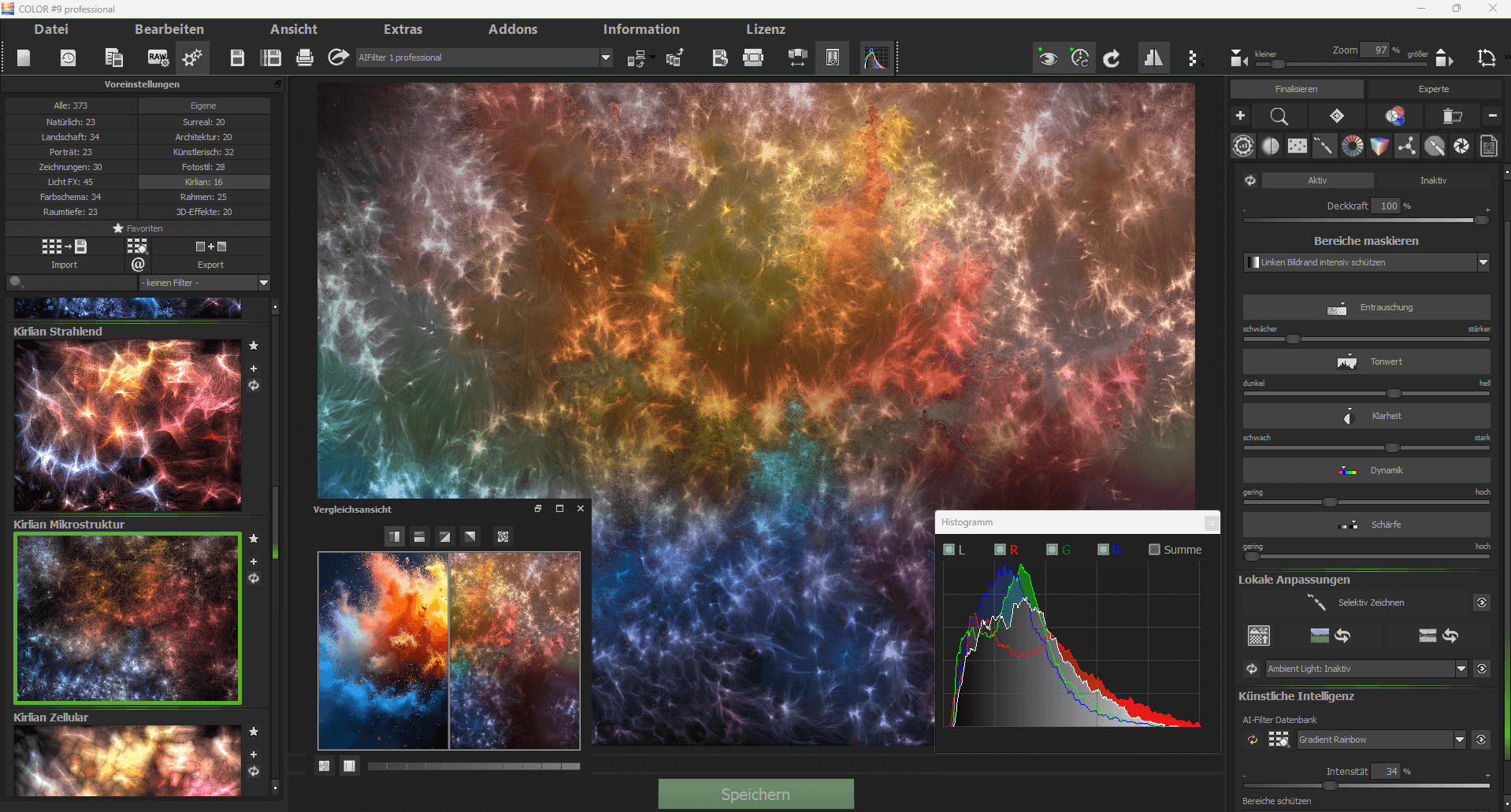Click the plus icon in Finalisieren panel

tap(1240, 116)
